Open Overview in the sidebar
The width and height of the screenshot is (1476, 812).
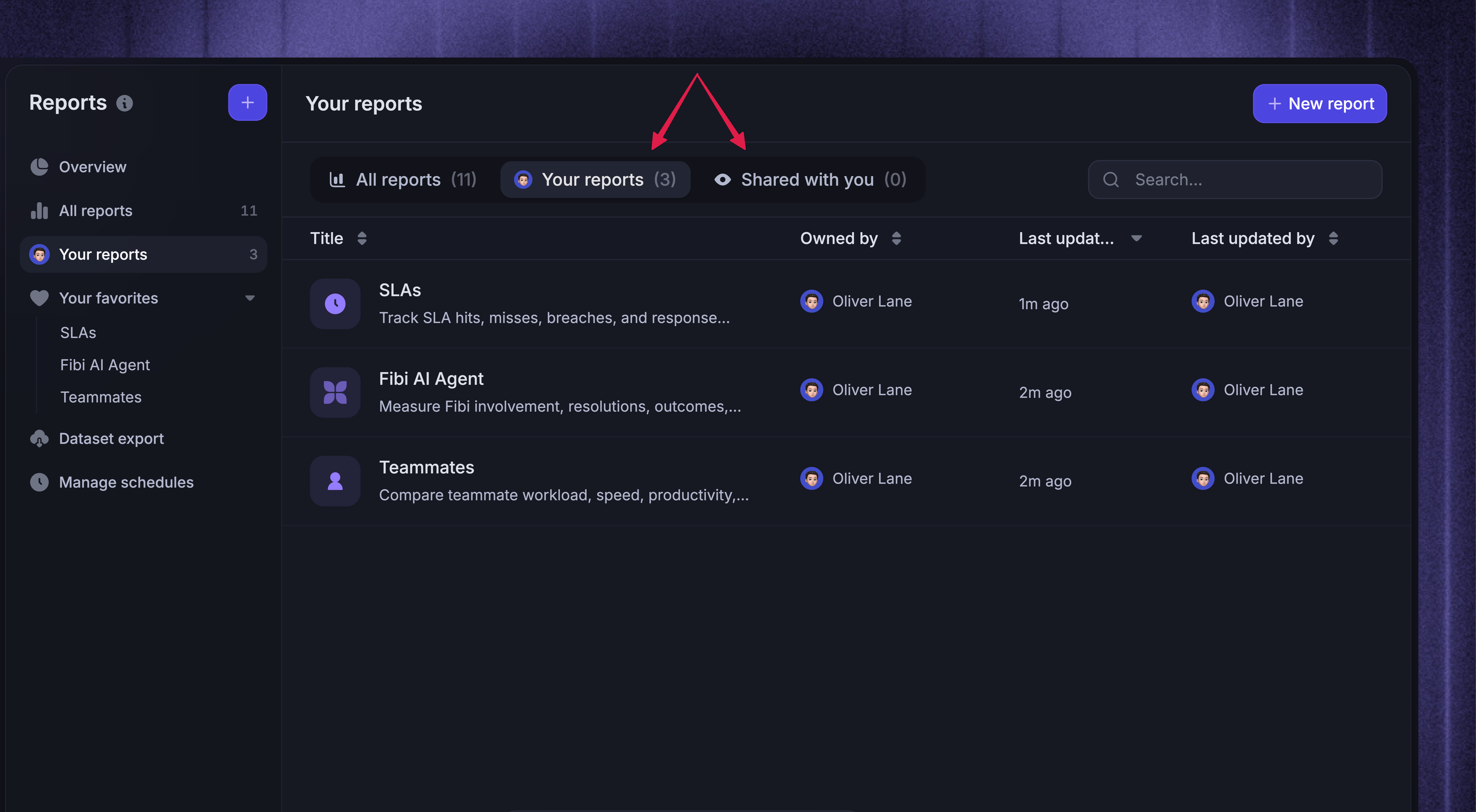[x=143, y=167]
